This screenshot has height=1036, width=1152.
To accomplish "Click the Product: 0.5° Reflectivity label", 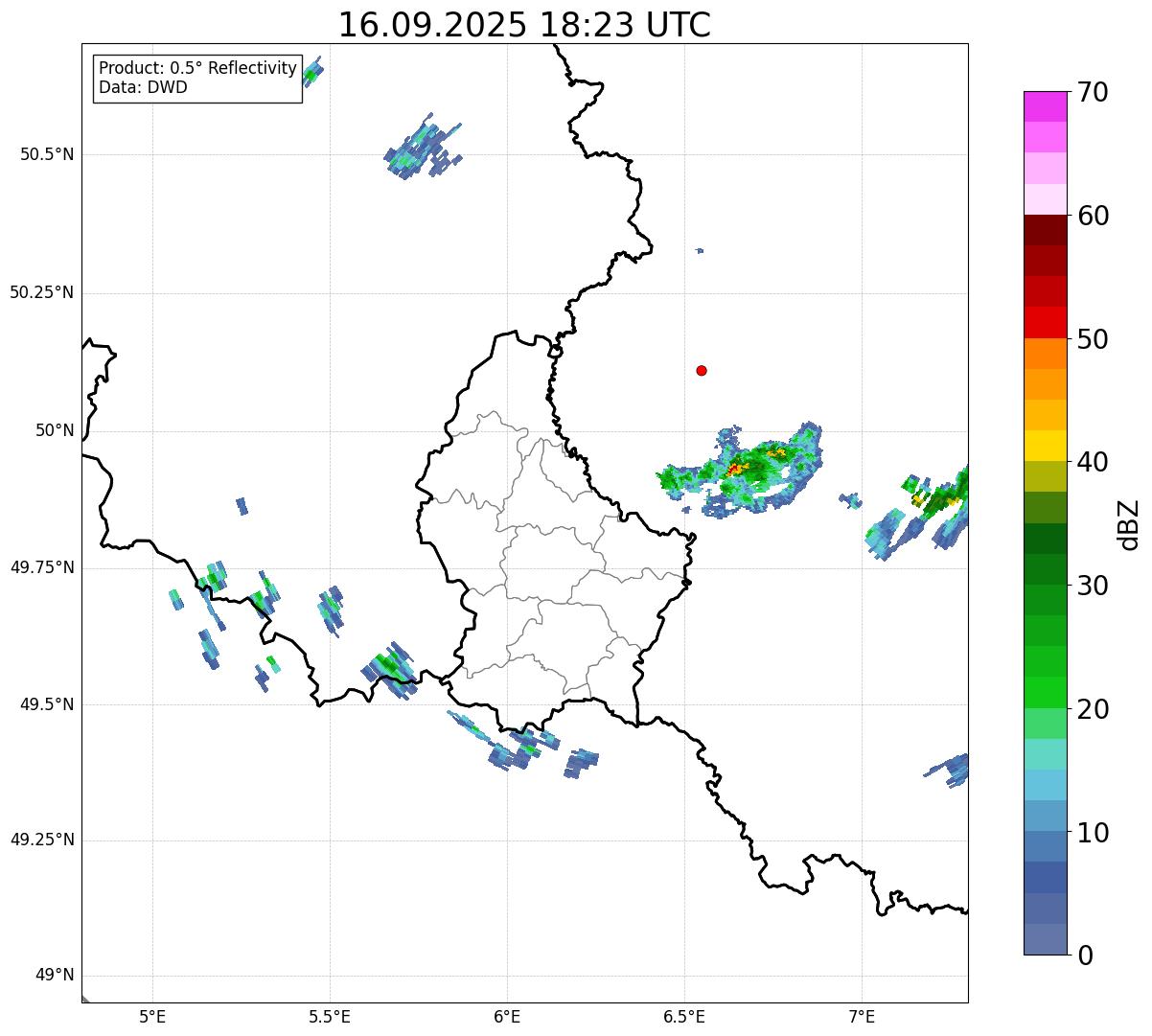I will pyautogui.click(x=197, y=69).
